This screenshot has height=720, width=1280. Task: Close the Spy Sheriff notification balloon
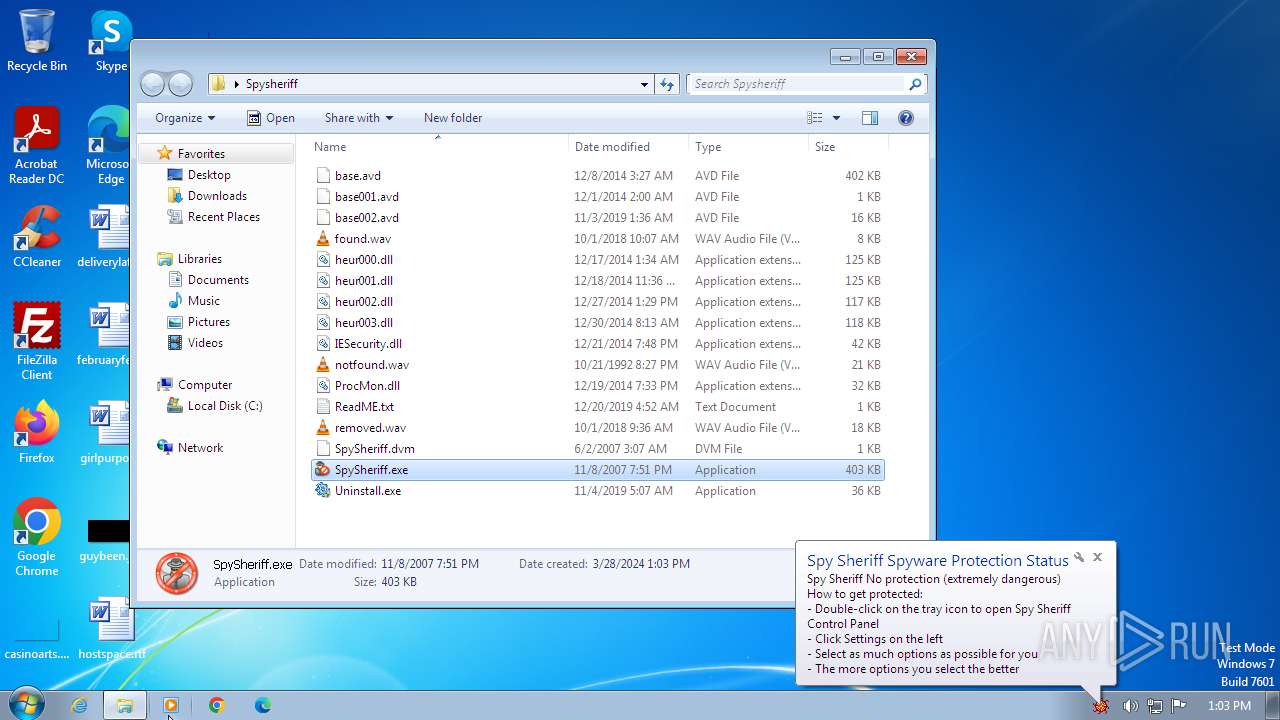tap(1097, 557)
